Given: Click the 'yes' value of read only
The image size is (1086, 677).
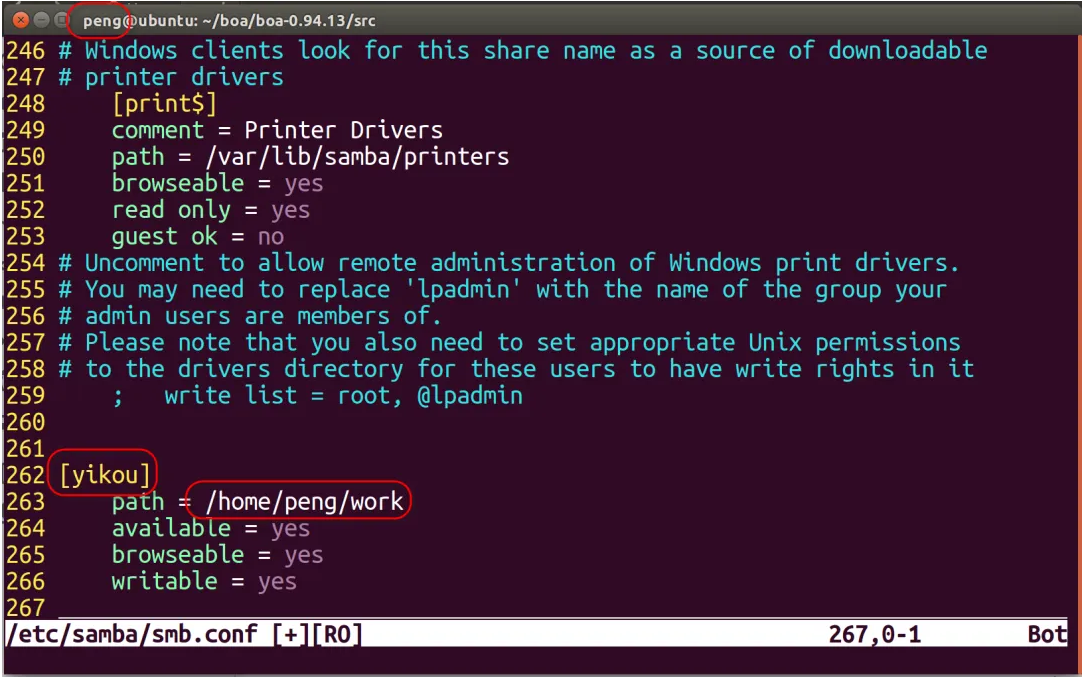Looking at the screenshot, I should (x=290, y=210).
